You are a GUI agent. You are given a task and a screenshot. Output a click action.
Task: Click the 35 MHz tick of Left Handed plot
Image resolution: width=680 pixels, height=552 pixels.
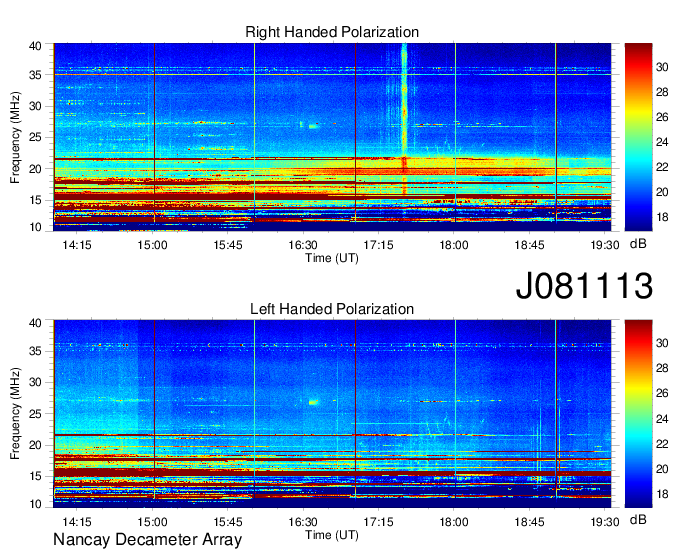[x=35, y=351]
